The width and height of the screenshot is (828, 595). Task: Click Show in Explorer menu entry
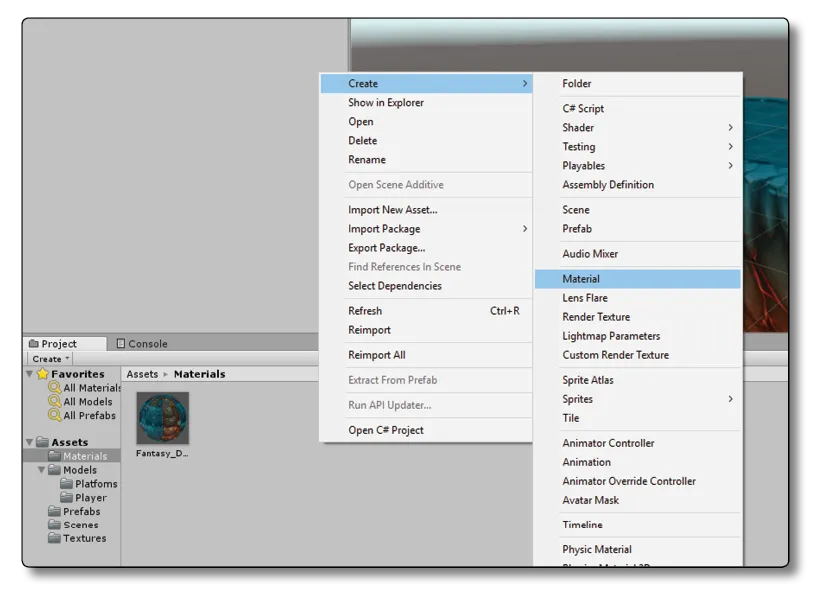(x=386, y=103)
